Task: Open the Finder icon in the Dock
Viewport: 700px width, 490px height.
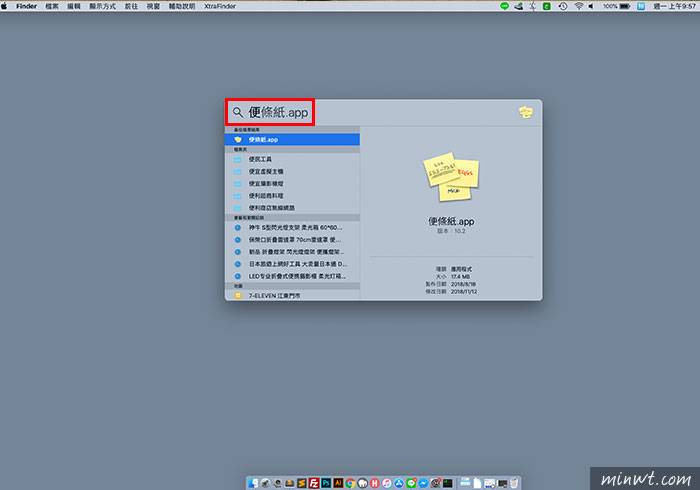Action: click(x=253, y=483)
